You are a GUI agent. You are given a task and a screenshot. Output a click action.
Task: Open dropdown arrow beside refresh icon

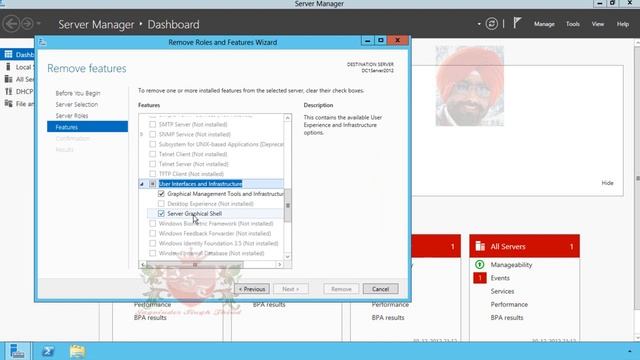tap(479, 24)
